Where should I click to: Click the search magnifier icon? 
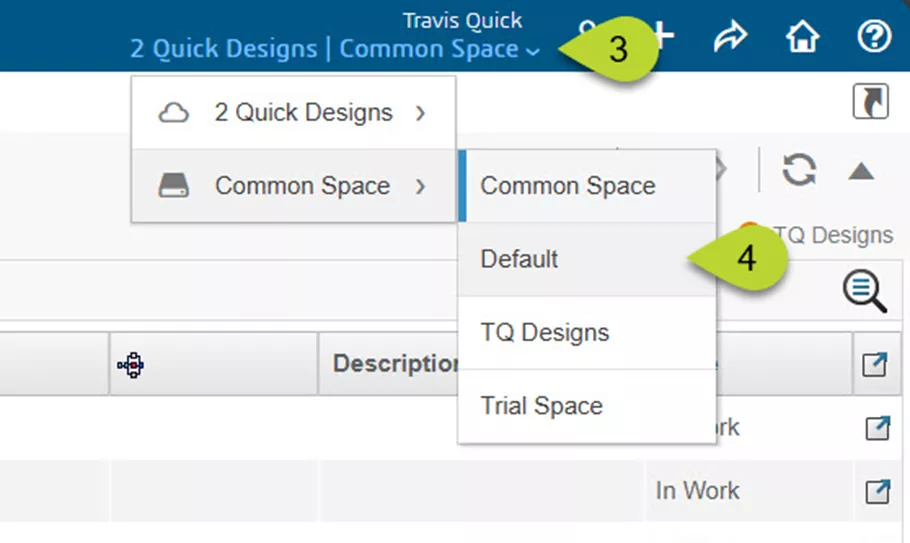coord(864,291)
